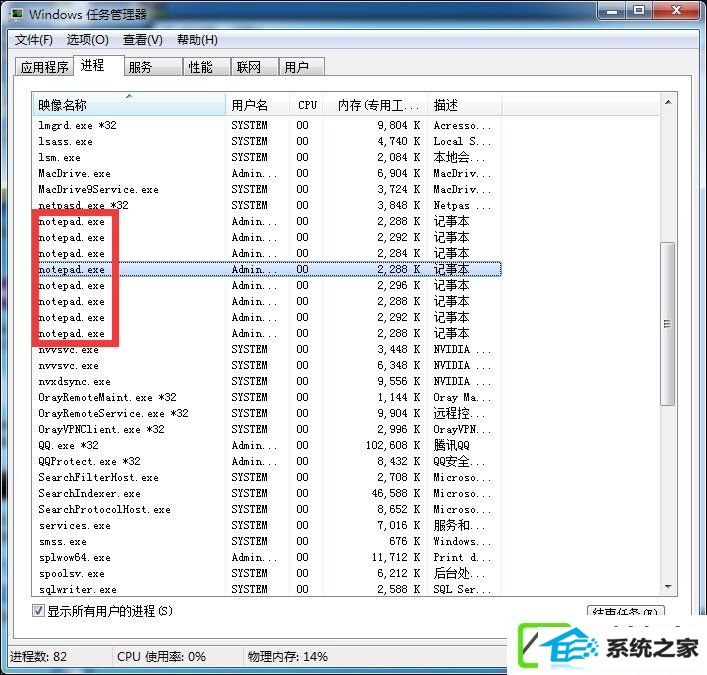This screenshot has height=675, width=707.
Task: Select the splwow64.exe process
Action: [x=267, y=558]
